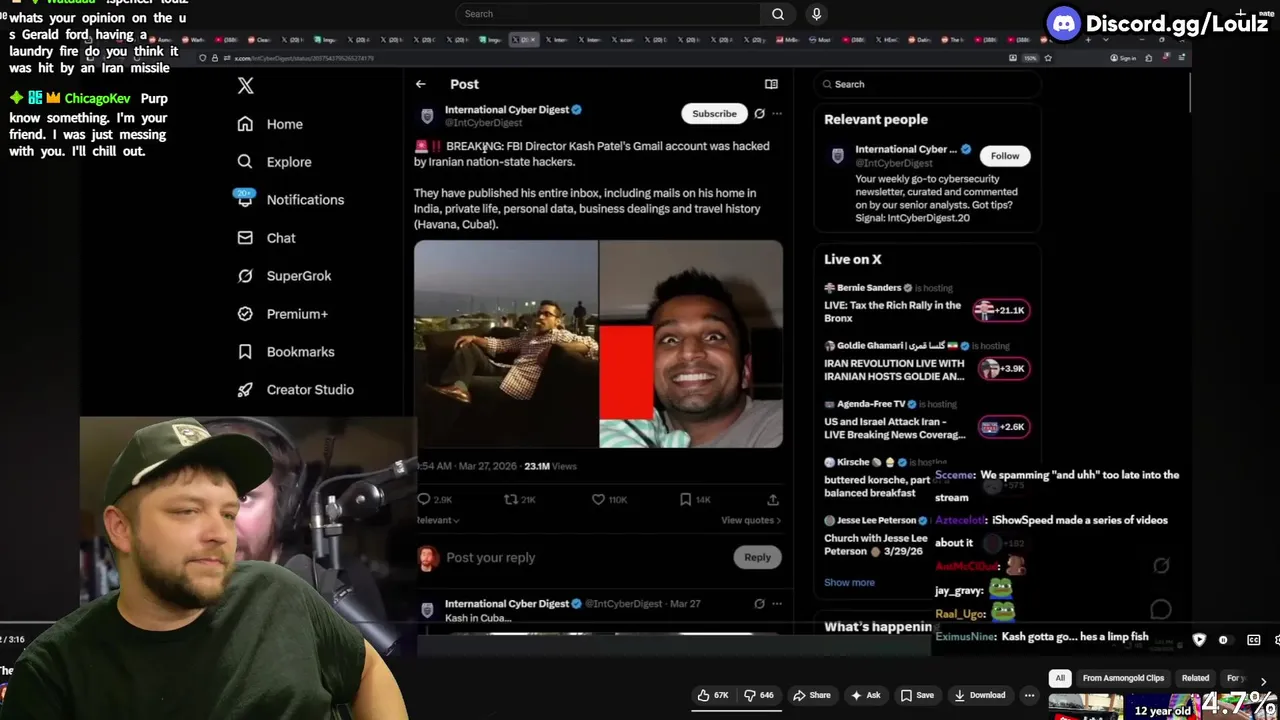Click the YouTube search input field
Screen dimensions: 1280x720
pos(608,14)
